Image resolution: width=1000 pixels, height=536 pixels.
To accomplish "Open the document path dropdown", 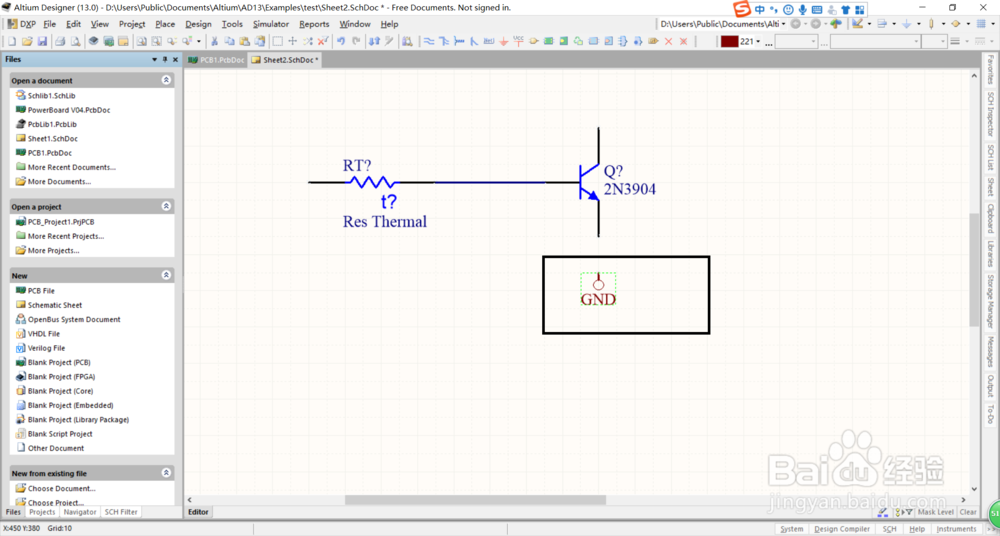I will coord(783,24).
